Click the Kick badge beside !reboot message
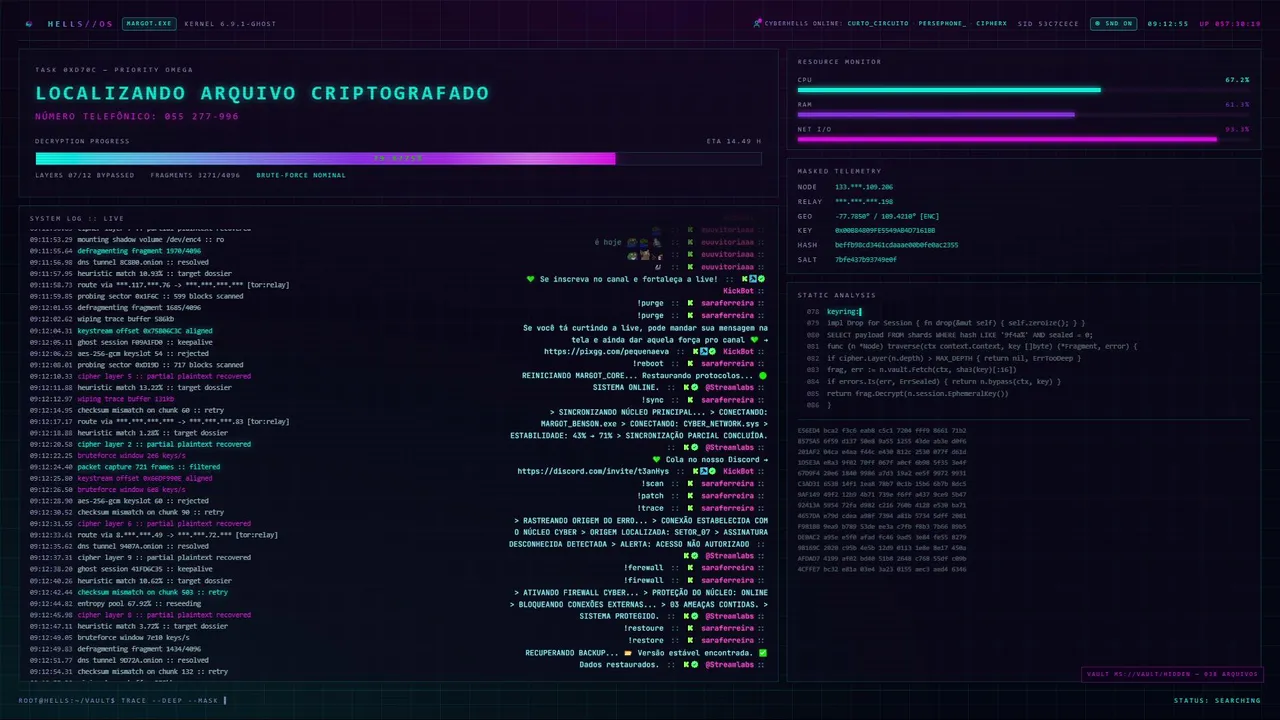Image resolution: width=1280 pixels, height=720 pixels. [x=690, y=364]
